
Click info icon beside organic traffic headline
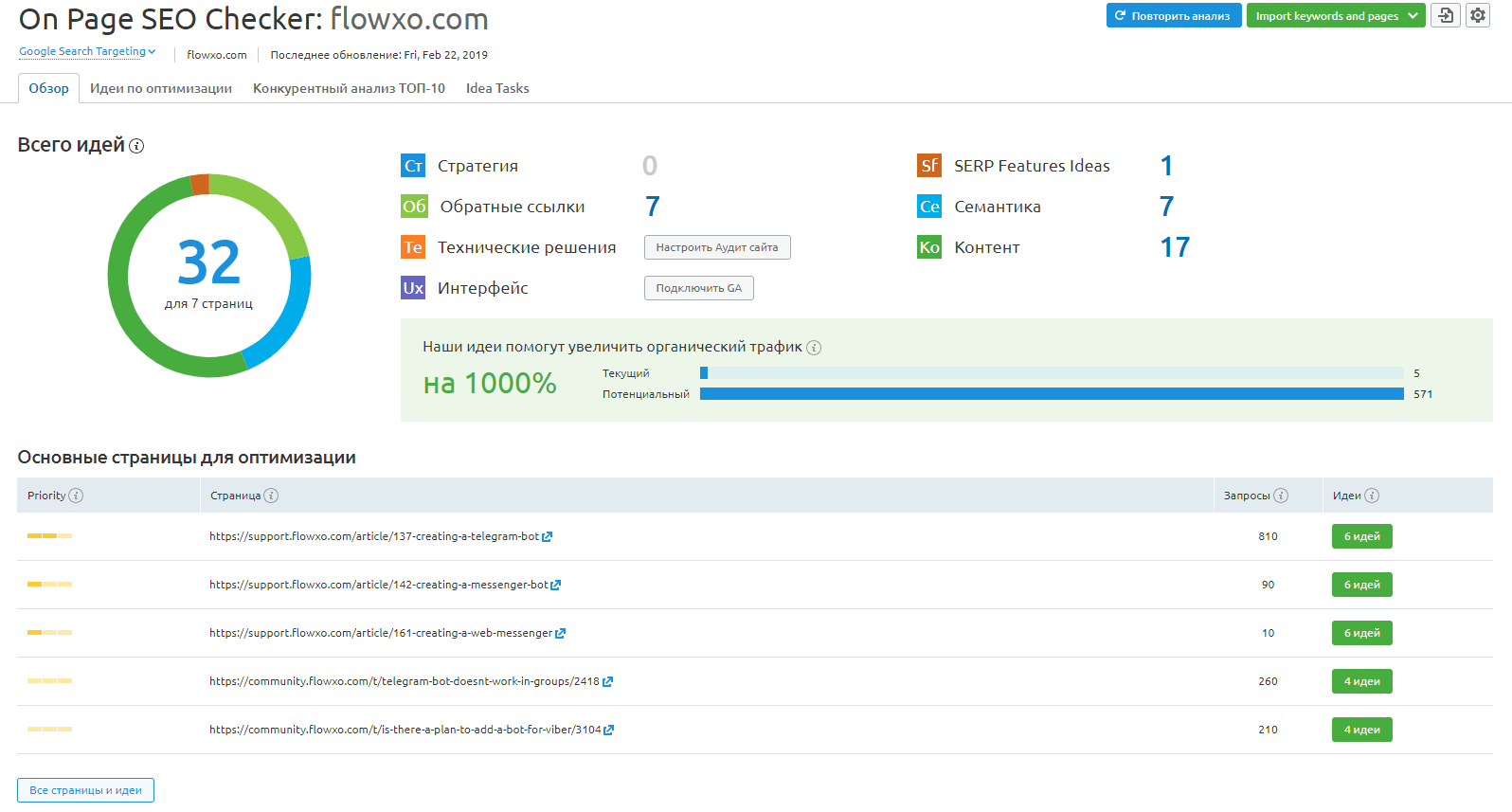[814, 348]
